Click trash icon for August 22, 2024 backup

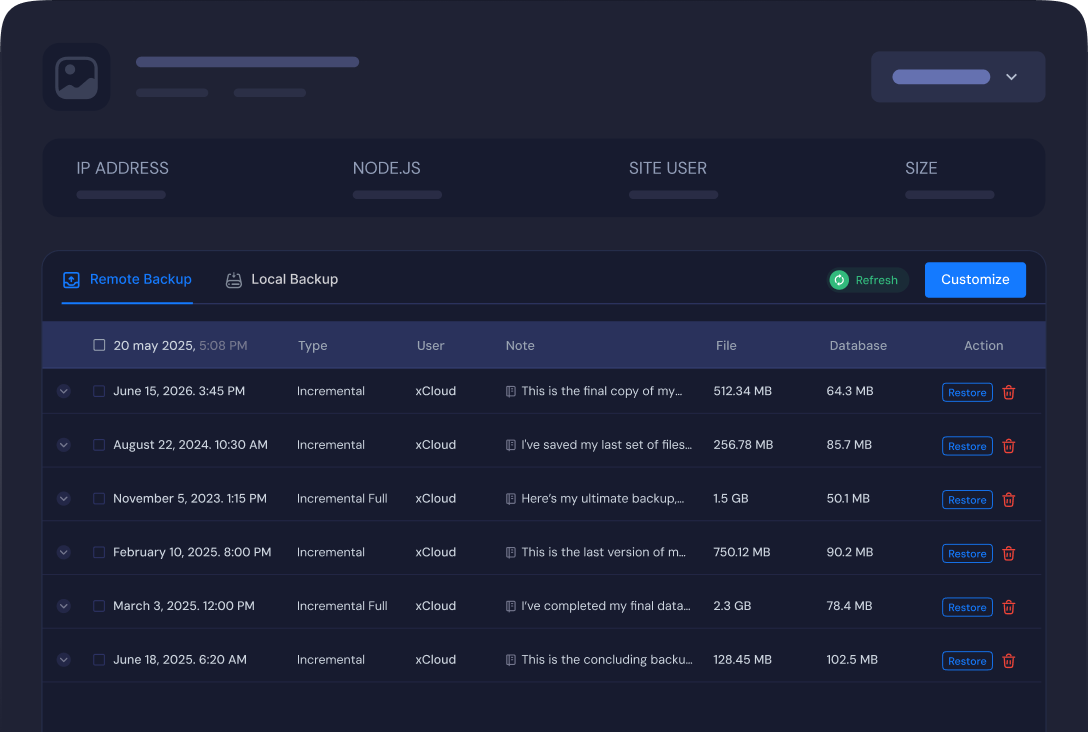pos(1008,446)
